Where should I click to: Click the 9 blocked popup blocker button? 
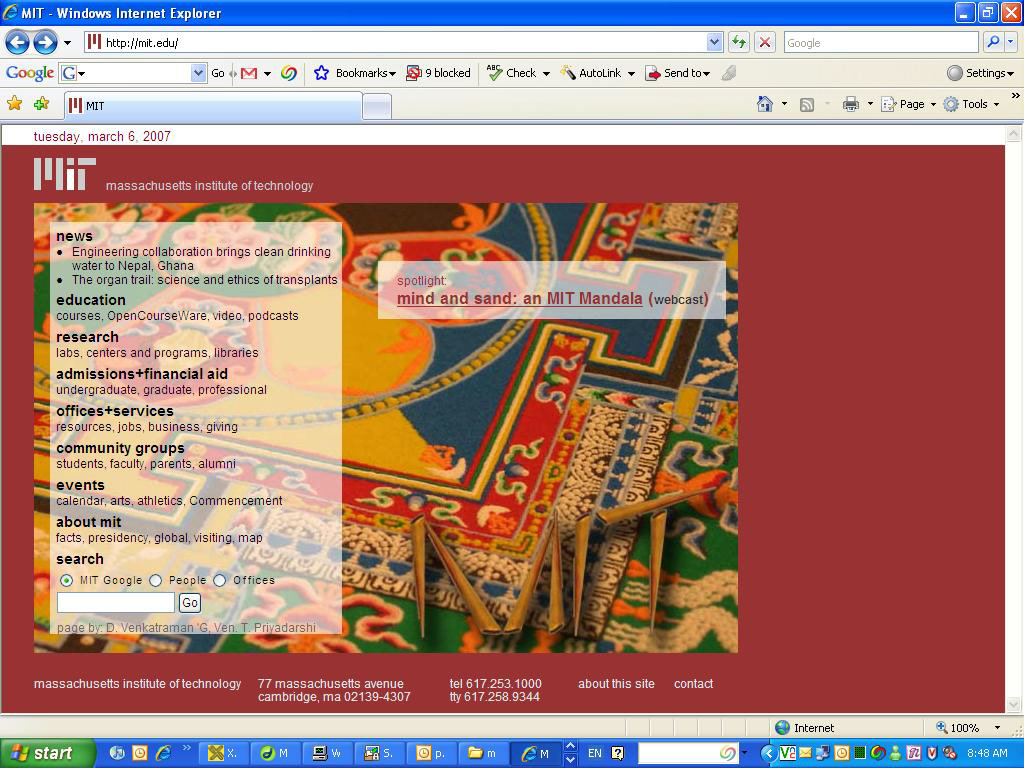click(438, 73)
